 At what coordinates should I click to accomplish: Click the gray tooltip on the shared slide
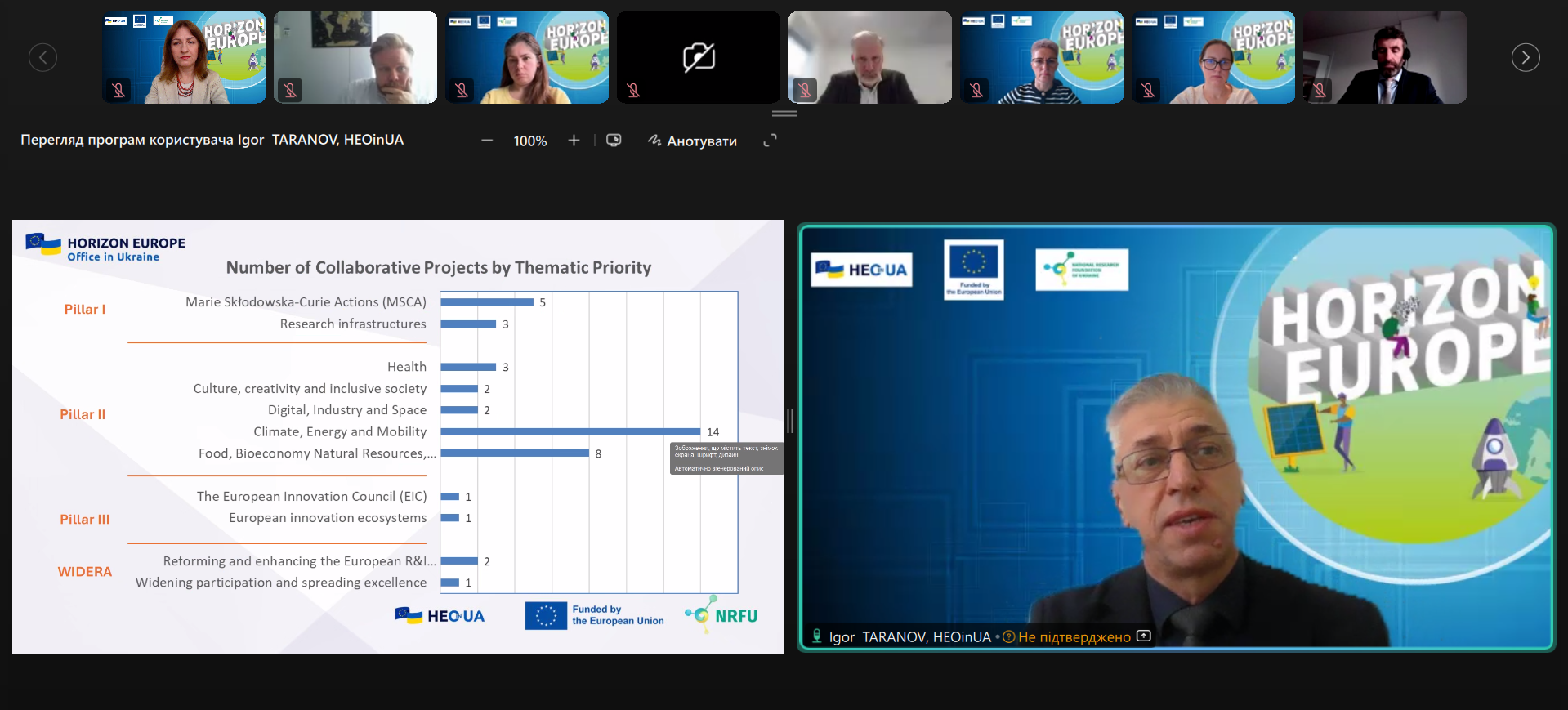(726, 458)
